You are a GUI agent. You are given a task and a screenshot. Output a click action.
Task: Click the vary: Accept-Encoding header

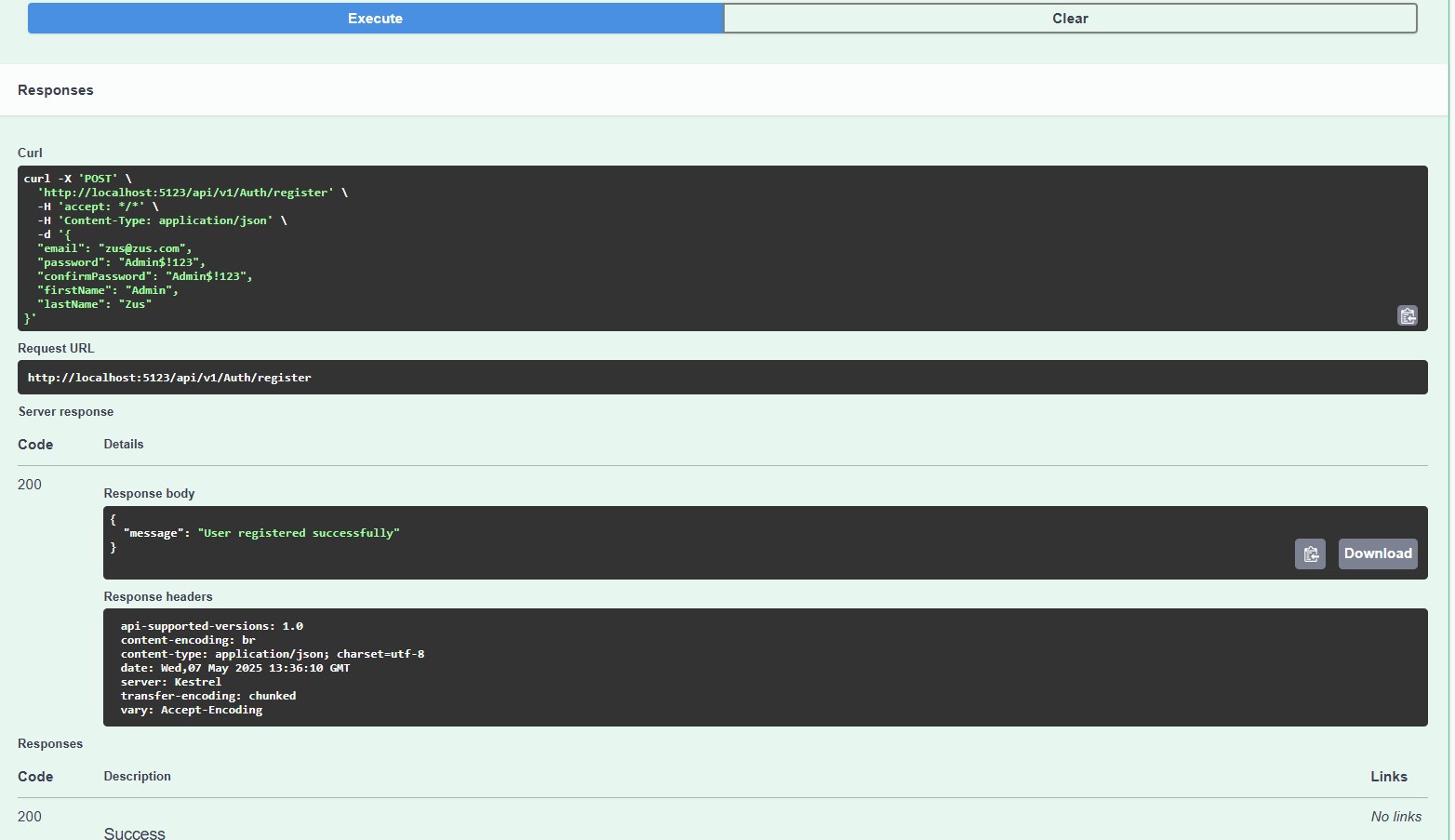pyautogui.click(x=192, y=710)
